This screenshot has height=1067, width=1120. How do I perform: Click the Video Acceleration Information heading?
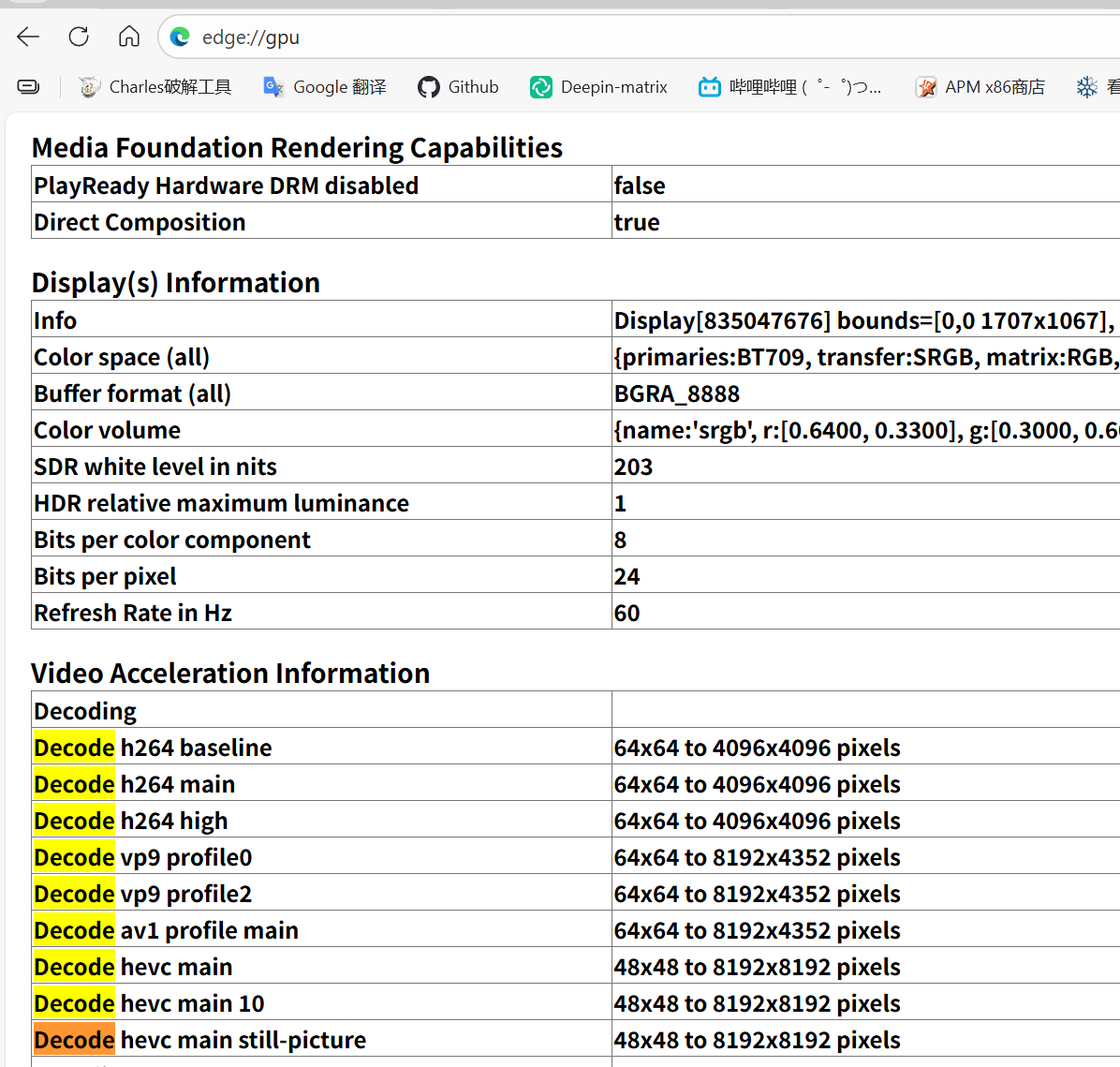(x=230, y=673)
